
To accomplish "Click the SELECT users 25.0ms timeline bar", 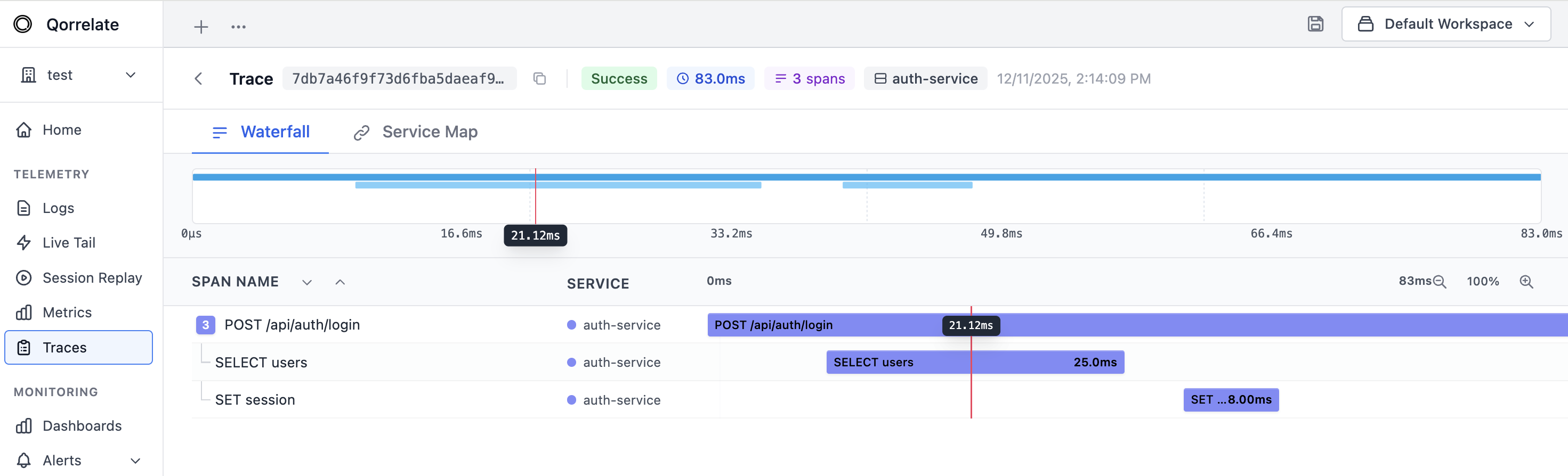I will (975, 362).
